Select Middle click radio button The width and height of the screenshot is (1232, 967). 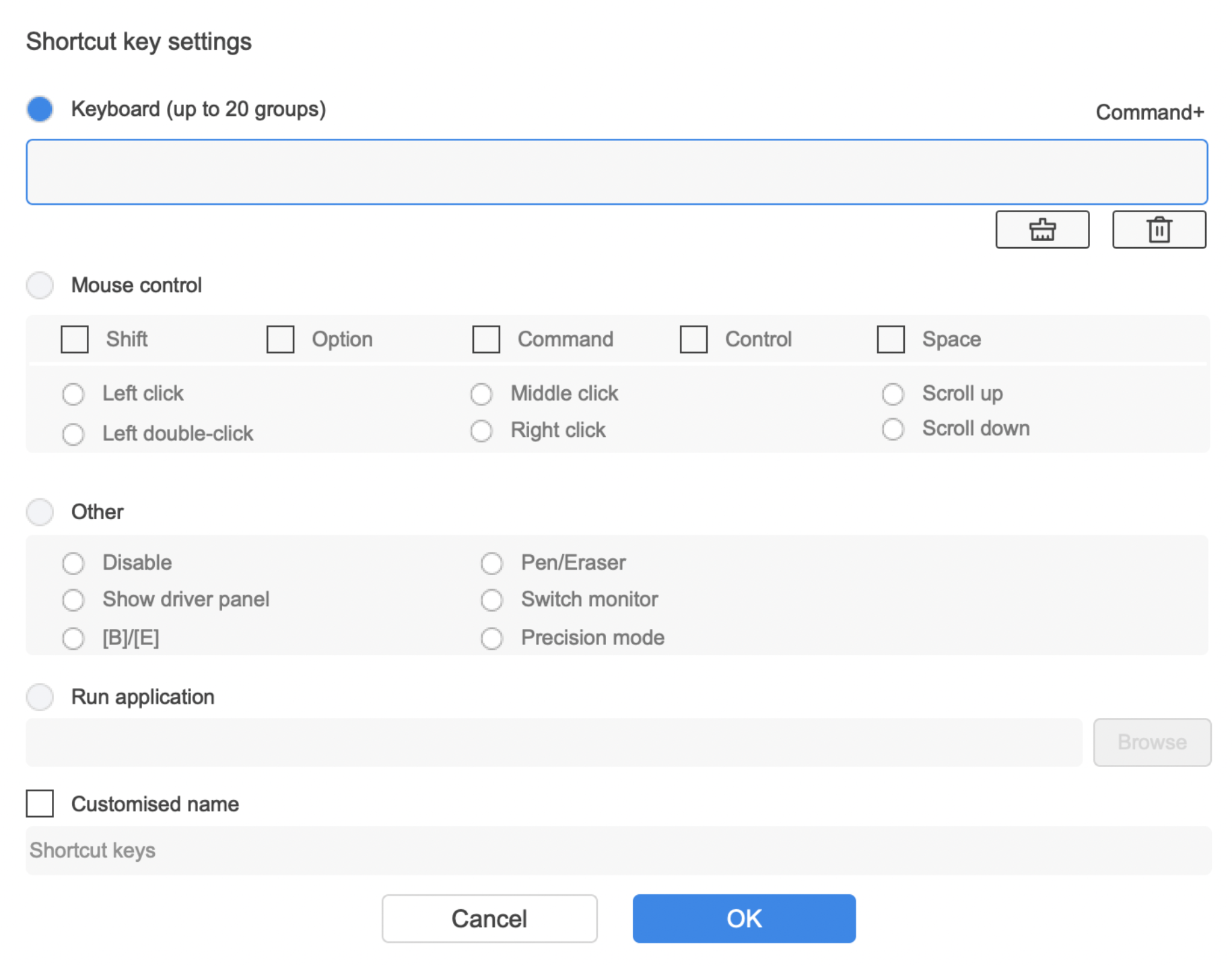tap(481, 394)
